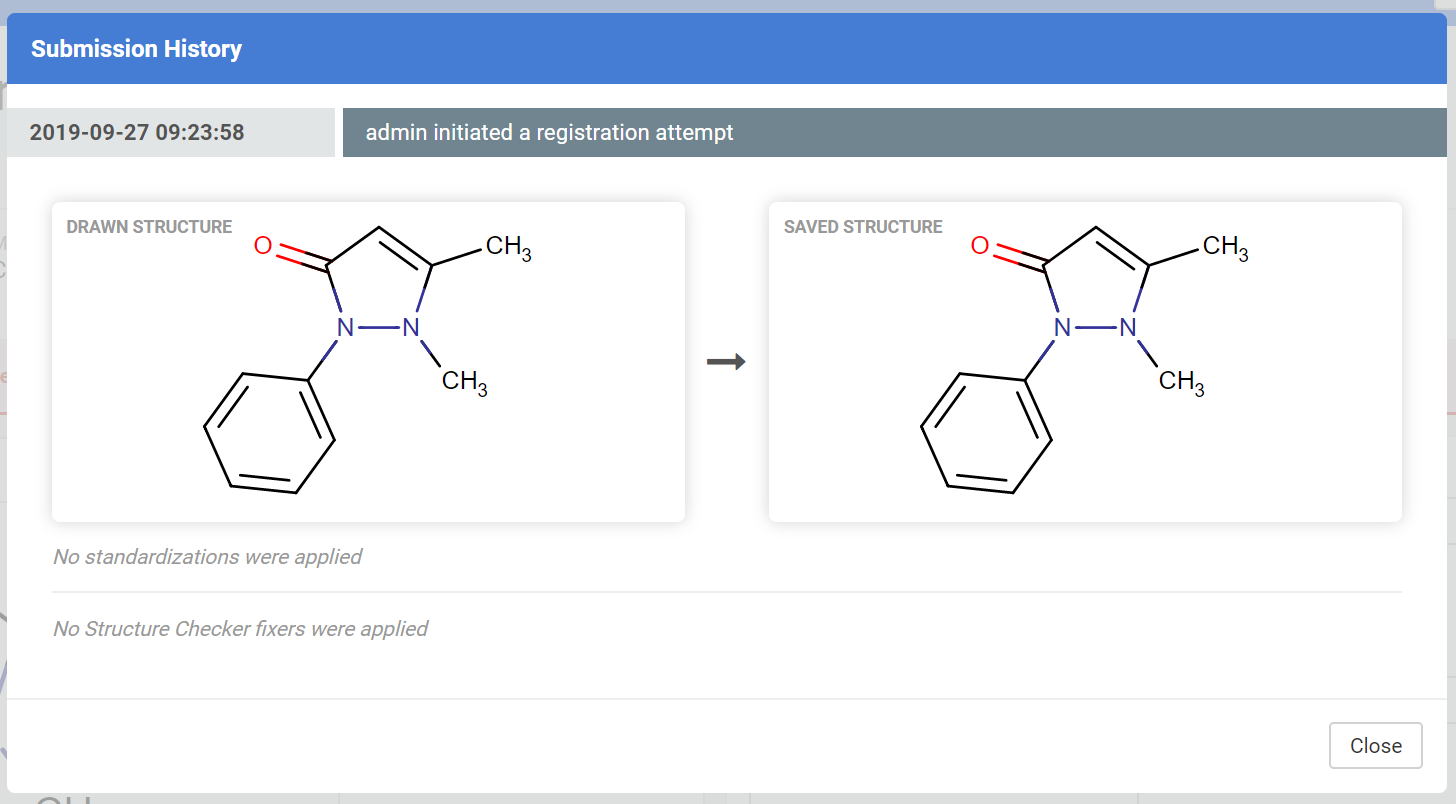Click upper CH3 group in drawn structure
Screen dimensions: 1456x804
508,247
